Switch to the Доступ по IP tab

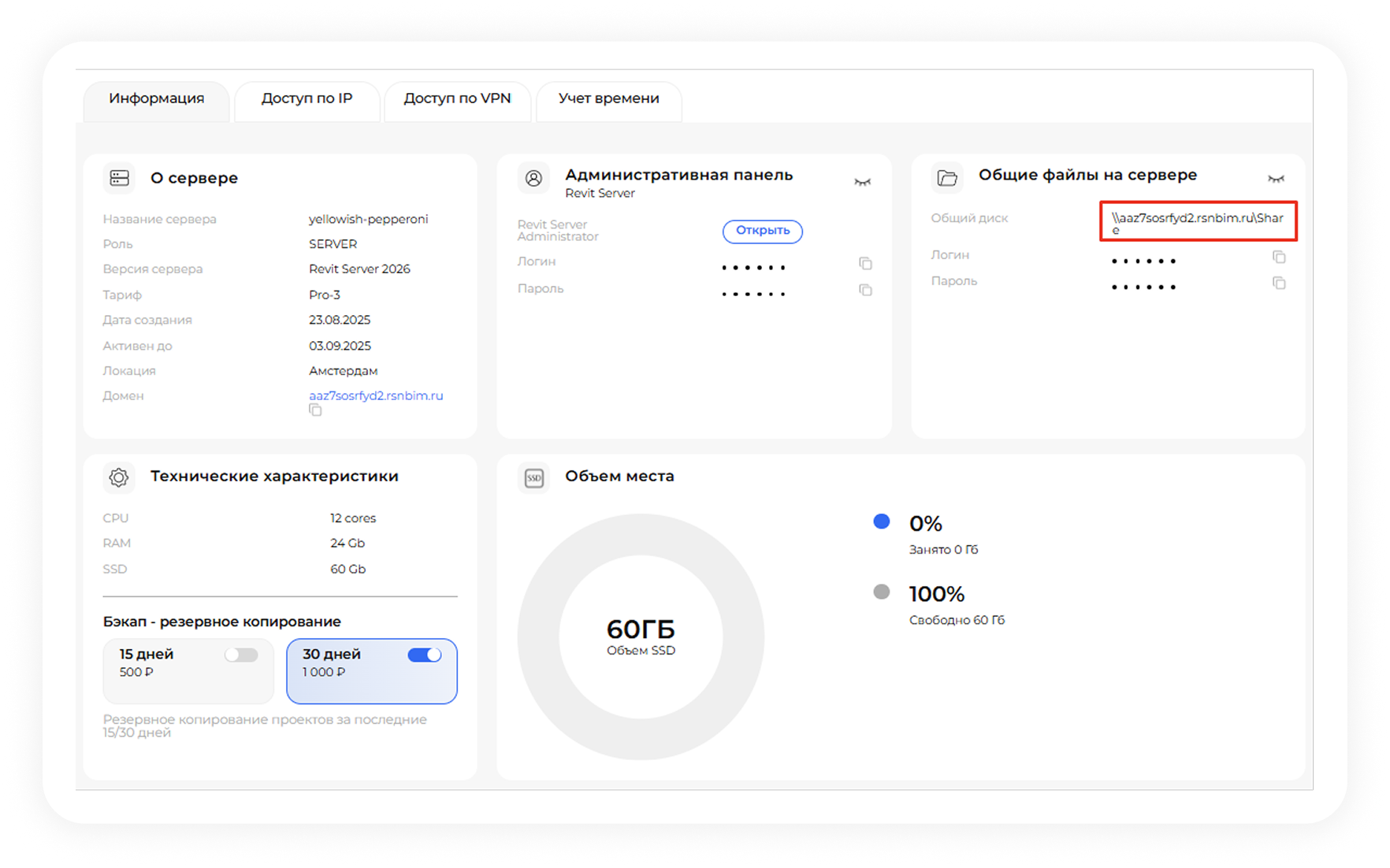coord(307,98)
